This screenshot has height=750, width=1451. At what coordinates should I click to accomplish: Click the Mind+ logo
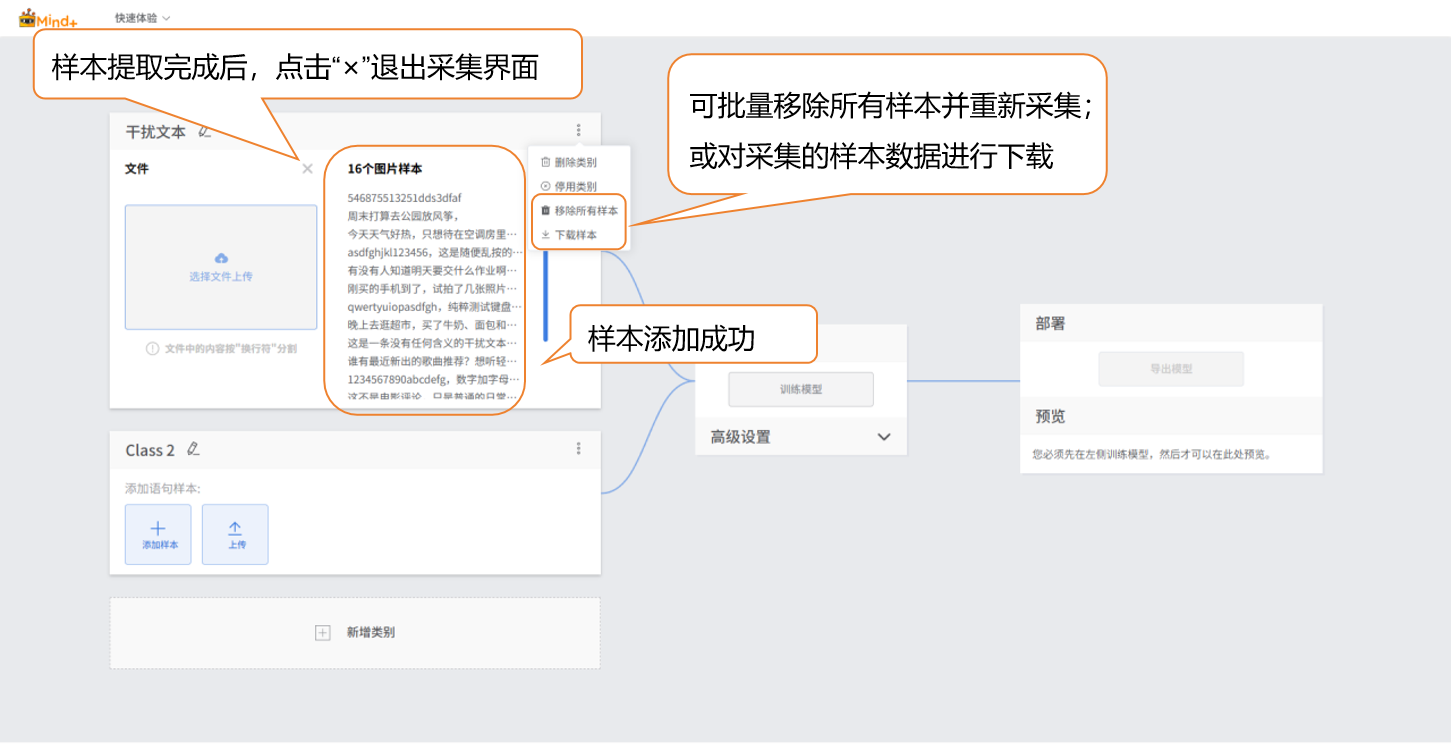coord(48,18)
